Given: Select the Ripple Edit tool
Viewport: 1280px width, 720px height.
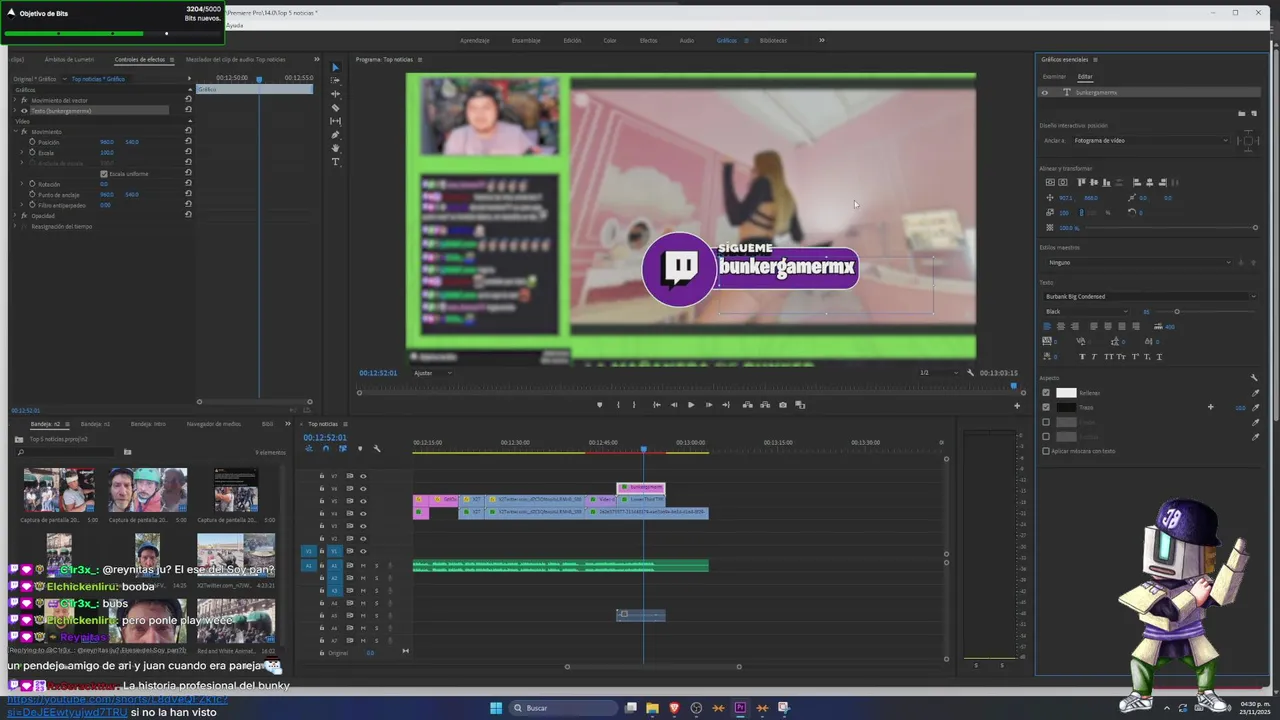Looking at the screenshot, I should tap(335, 94).
